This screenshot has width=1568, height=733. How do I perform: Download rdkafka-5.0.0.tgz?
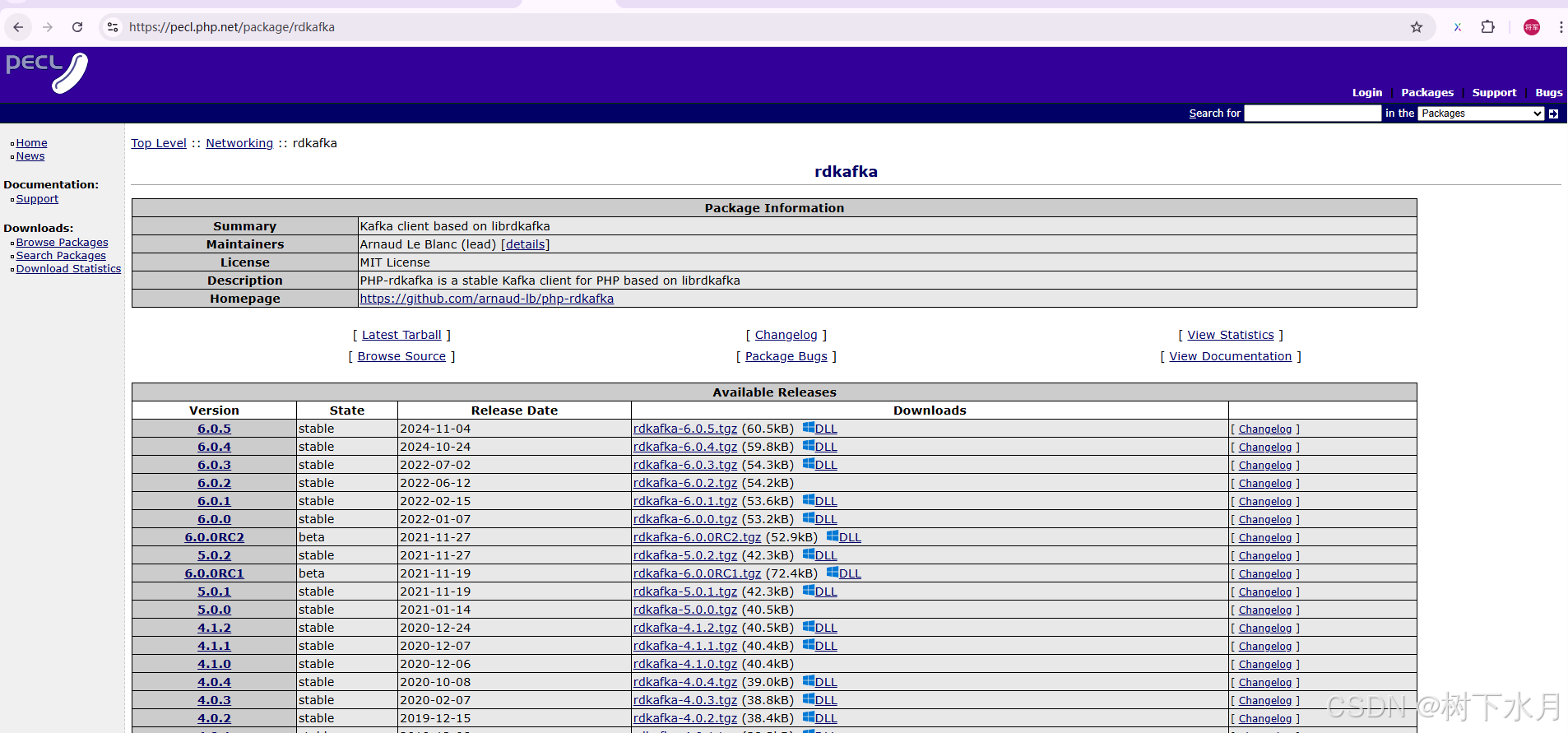[x=685, y=610]
